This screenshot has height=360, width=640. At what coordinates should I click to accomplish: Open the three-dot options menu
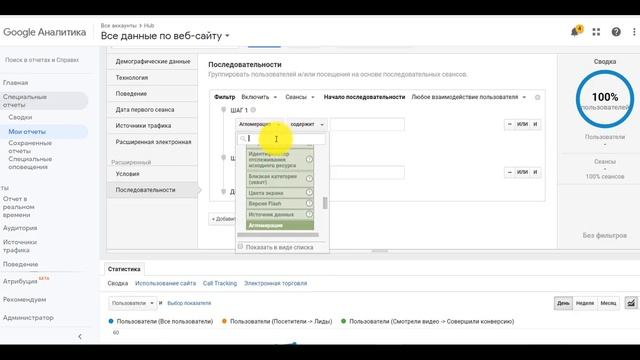[x=634, y=32]
